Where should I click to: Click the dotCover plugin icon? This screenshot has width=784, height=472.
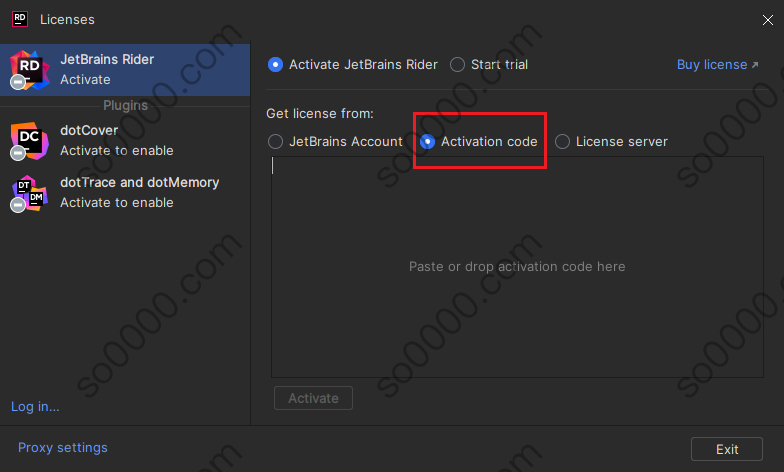(29, 141)
